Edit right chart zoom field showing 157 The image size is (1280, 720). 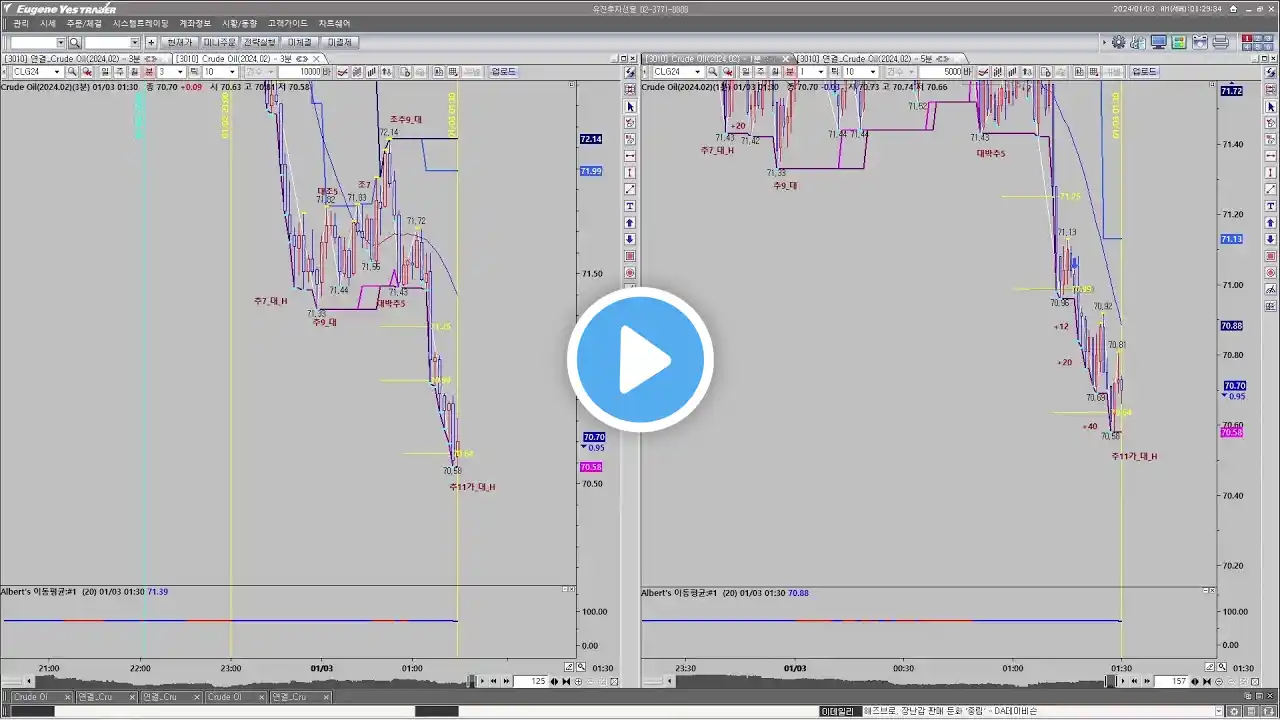click(1171, 681)
